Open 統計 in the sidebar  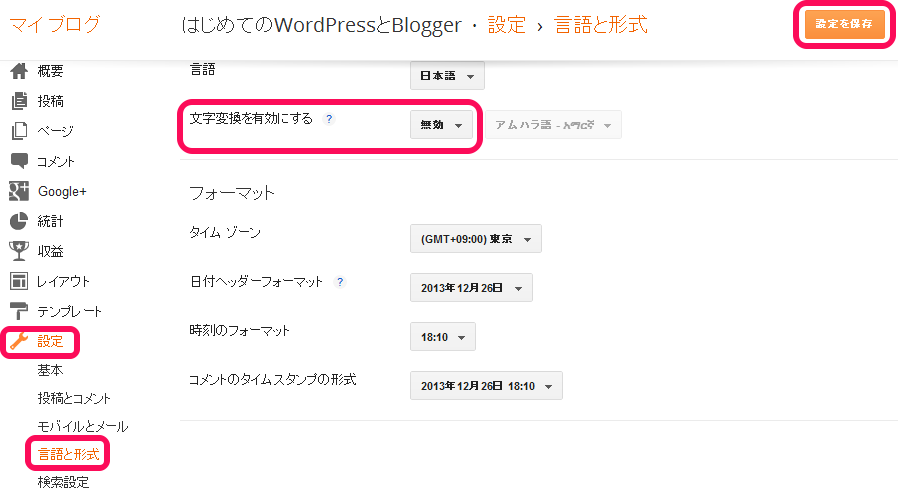50,221
